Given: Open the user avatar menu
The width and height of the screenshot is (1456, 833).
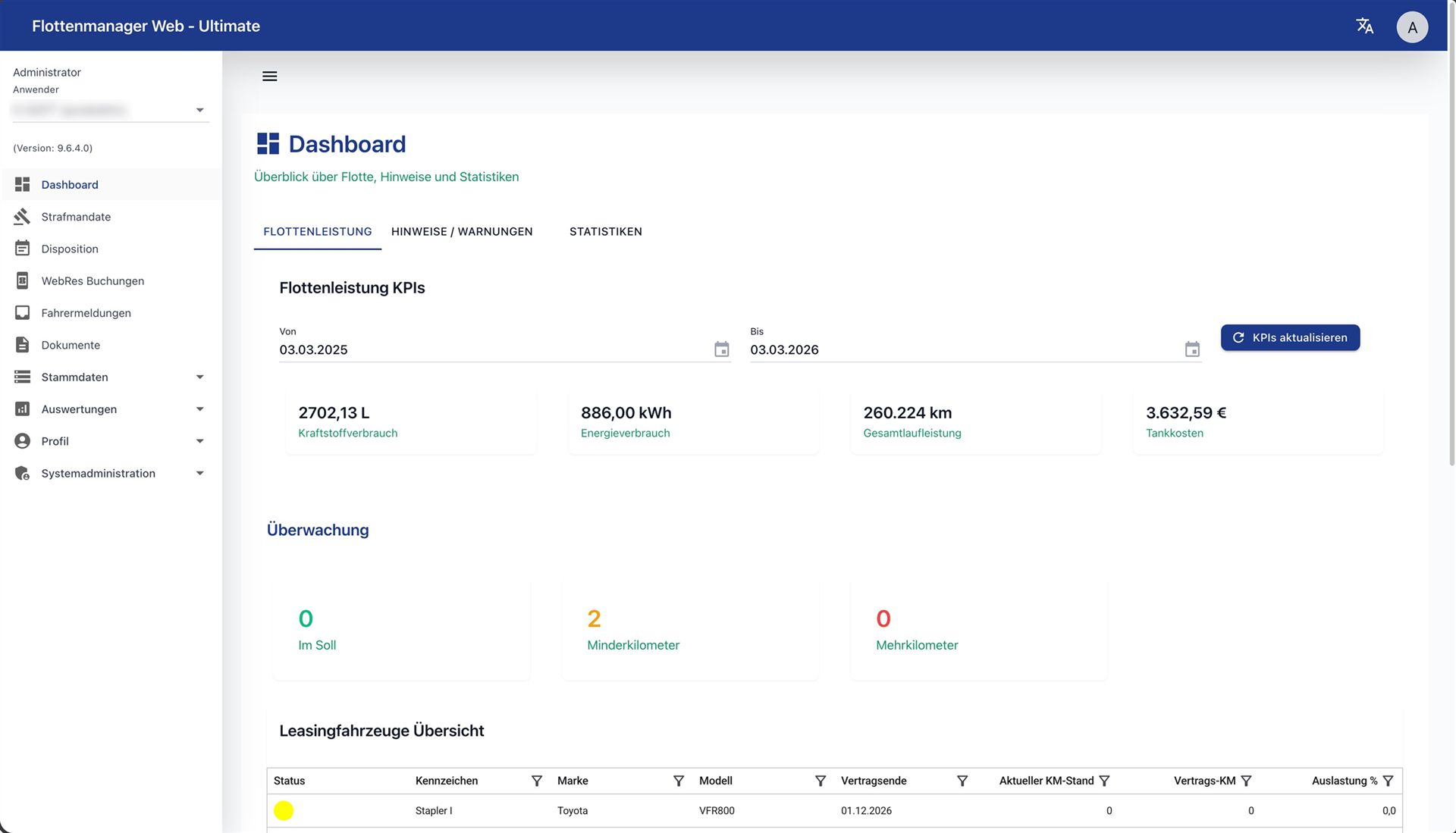Looking at the screenshot, I should [x=1411, y=27].
